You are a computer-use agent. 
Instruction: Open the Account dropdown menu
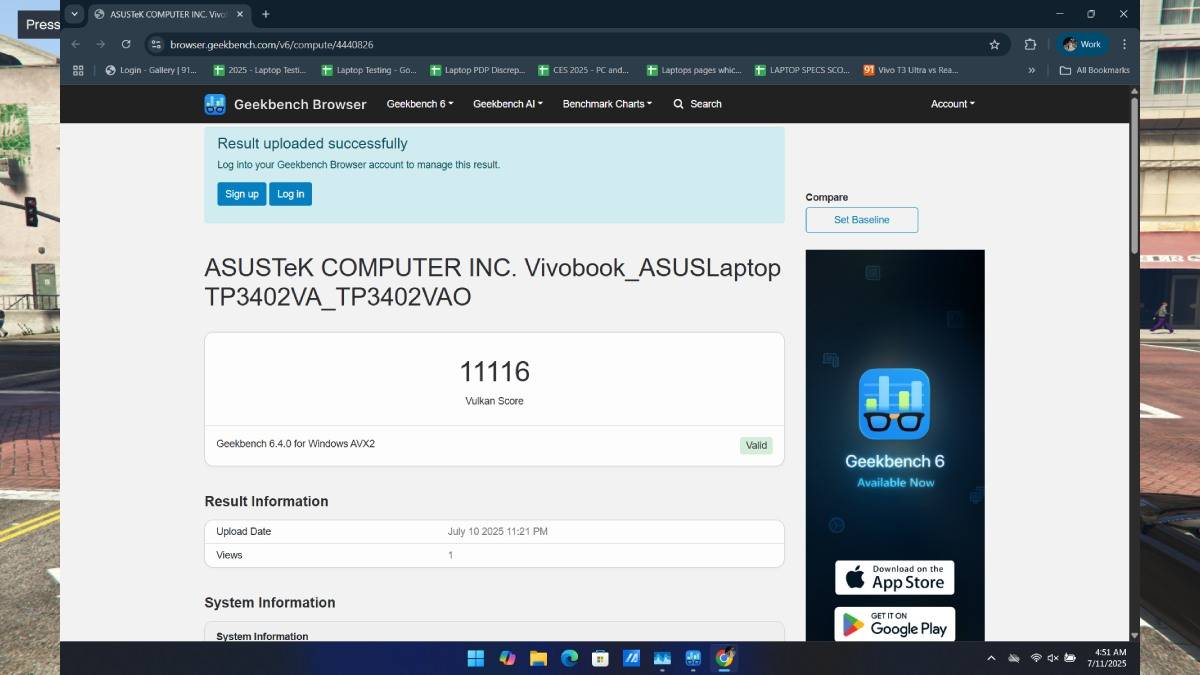click(952, 104)
